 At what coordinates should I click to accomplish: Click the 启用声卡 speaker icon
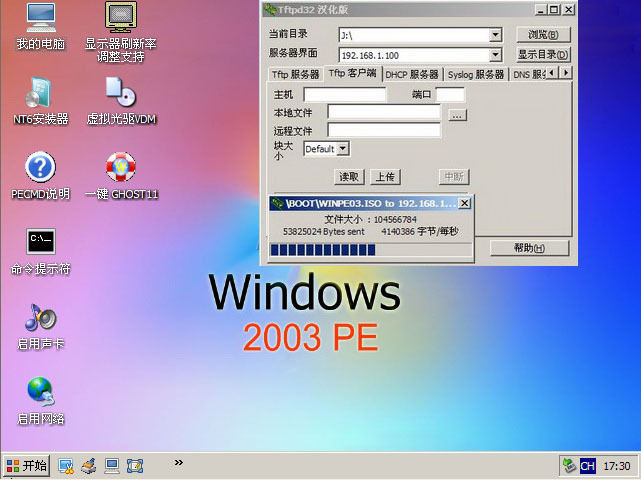(40, 327)
